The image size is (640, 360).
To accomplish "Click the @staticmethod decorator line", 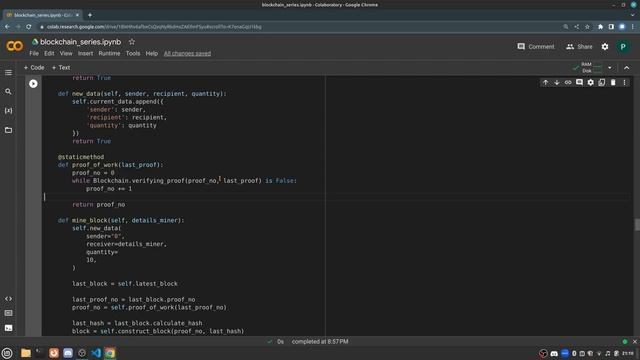I will 81,157.
